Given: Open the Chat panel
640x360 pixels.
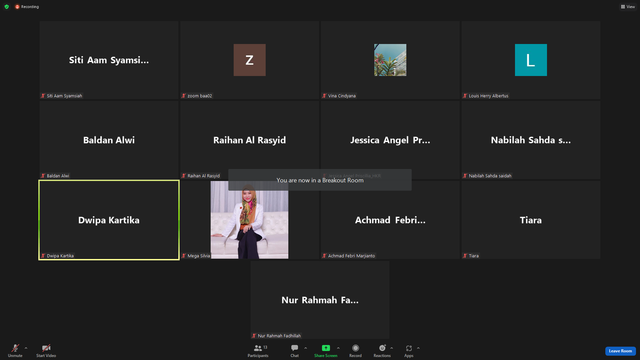Looking at the screenshot, I should 294,350.
